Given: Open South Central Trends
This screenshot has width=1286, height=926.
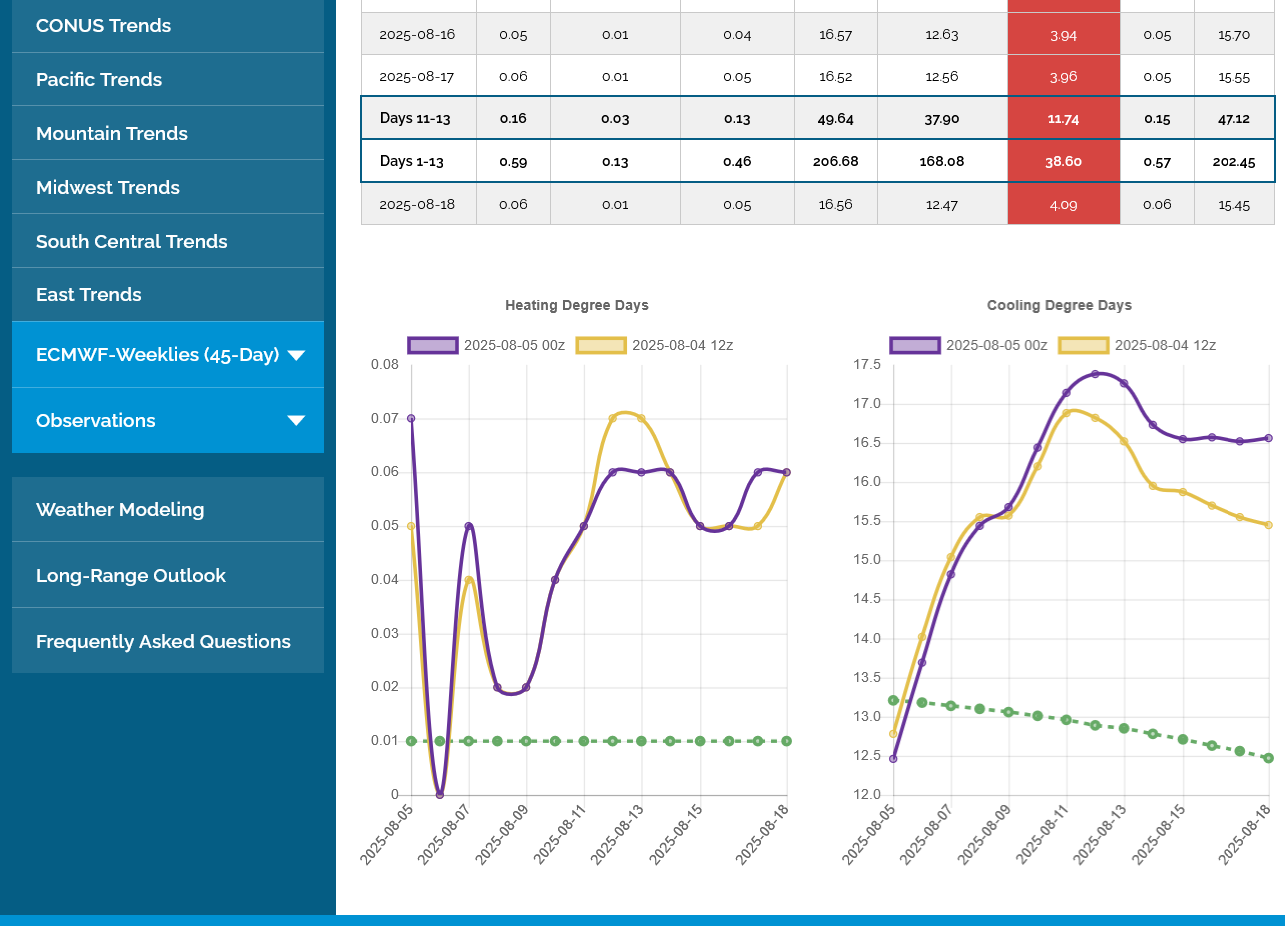Looking at the screenshot, I should 132,242.
